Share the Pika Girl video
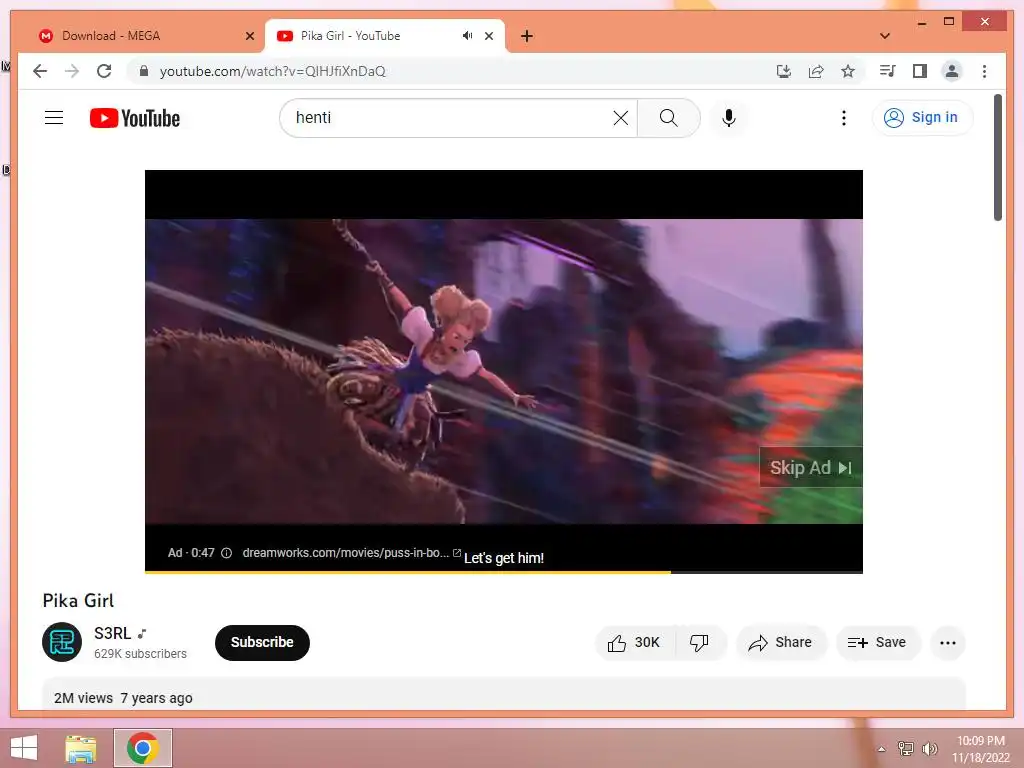 (781, 643)
